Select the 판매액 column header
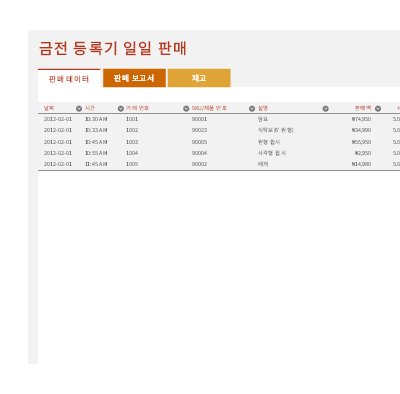Image resolution: width=400 pixels, height=394 pixels. pos(363,108)
